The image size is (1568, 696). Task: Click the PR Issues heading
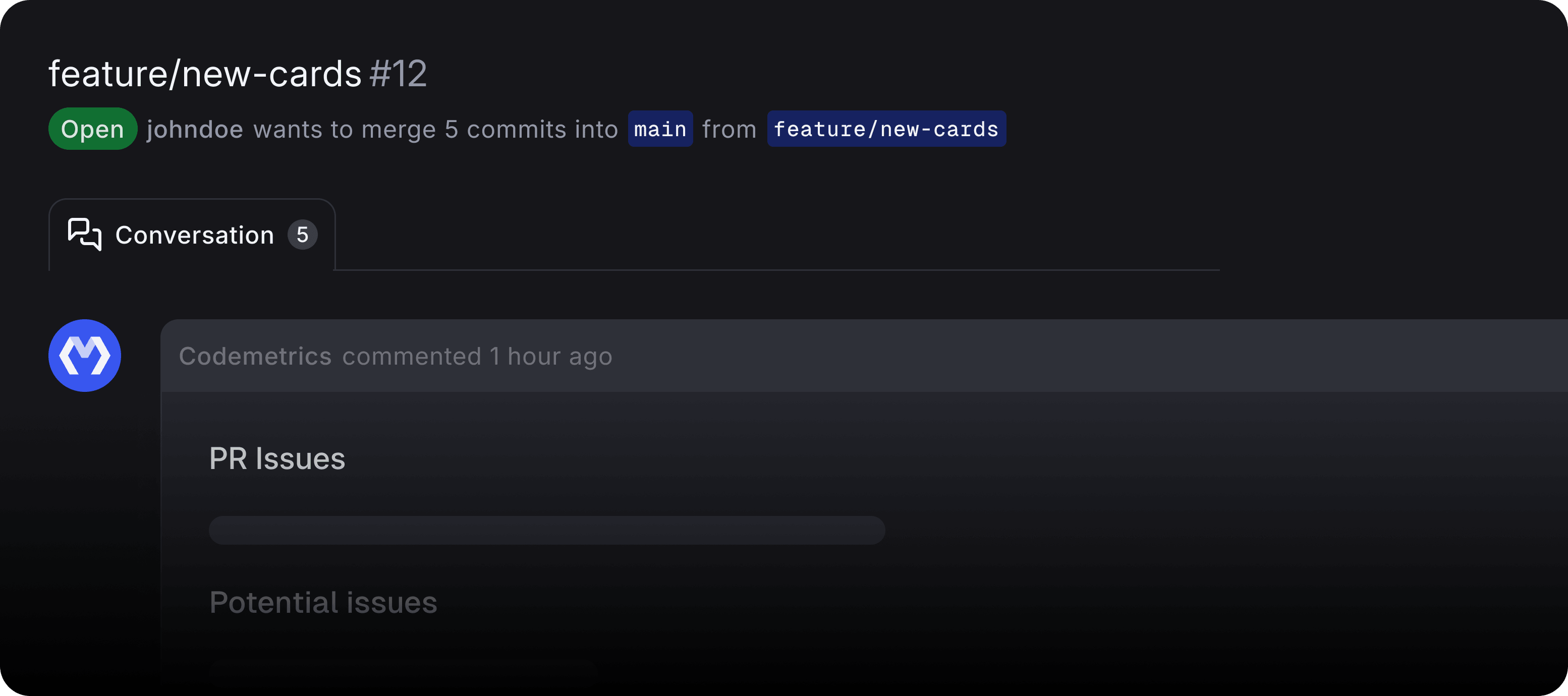coord(277,458)
